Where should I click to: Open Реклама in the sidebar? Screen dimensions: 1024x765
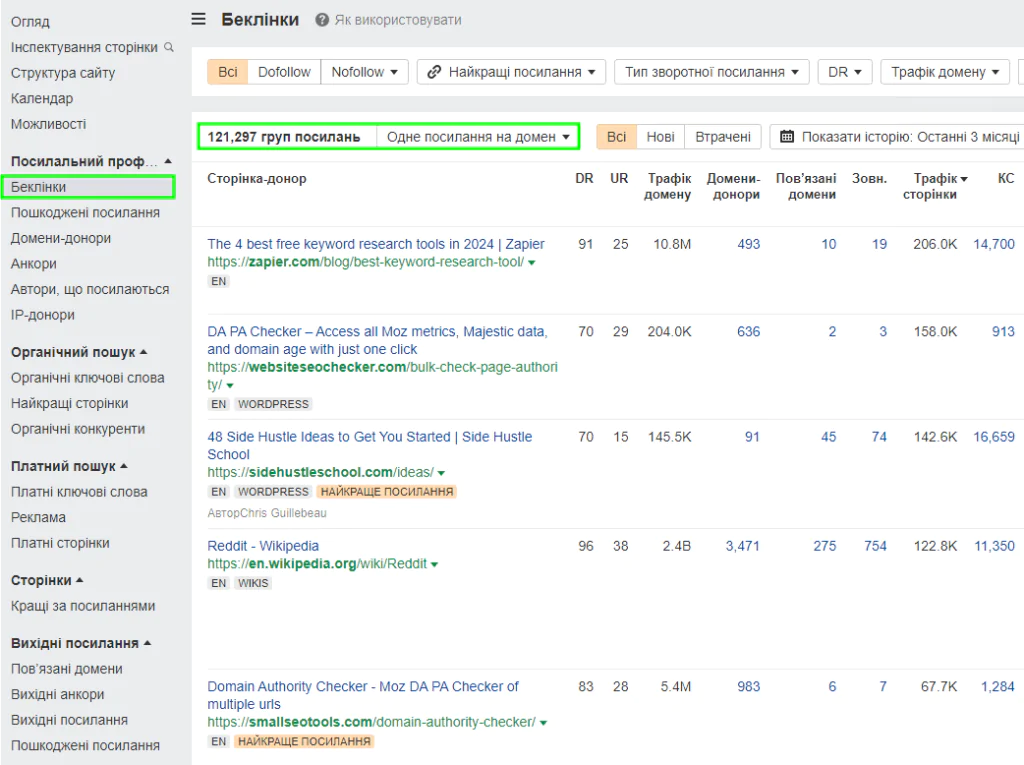click(x=38, y=517)
